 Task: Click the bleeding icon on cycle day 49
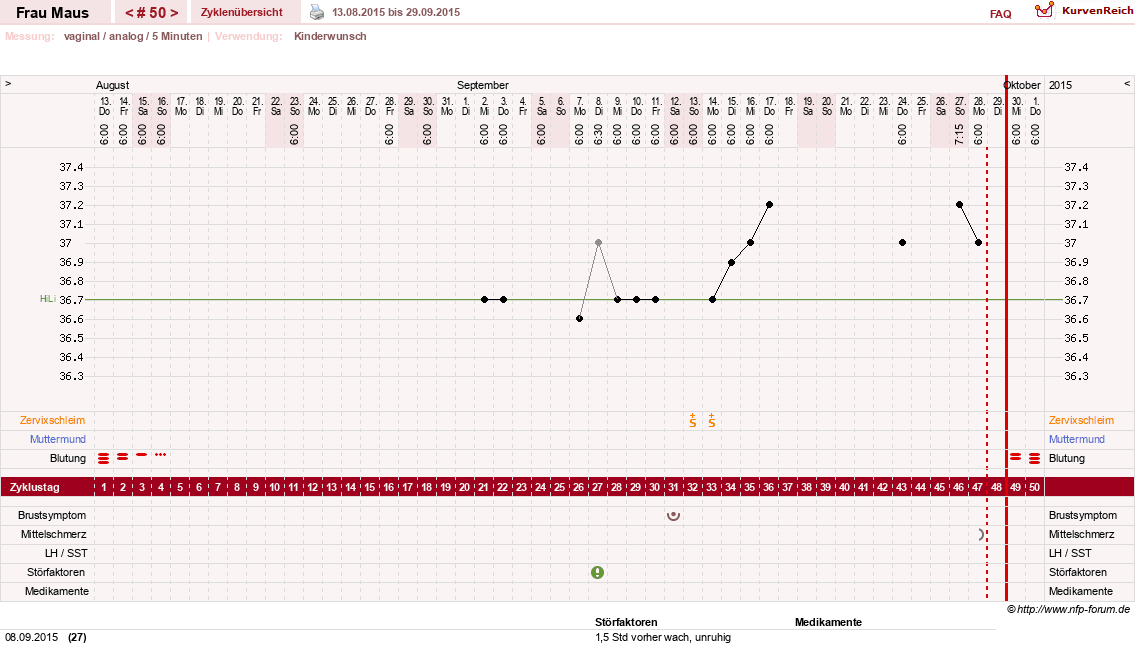tap(1016, 457)
